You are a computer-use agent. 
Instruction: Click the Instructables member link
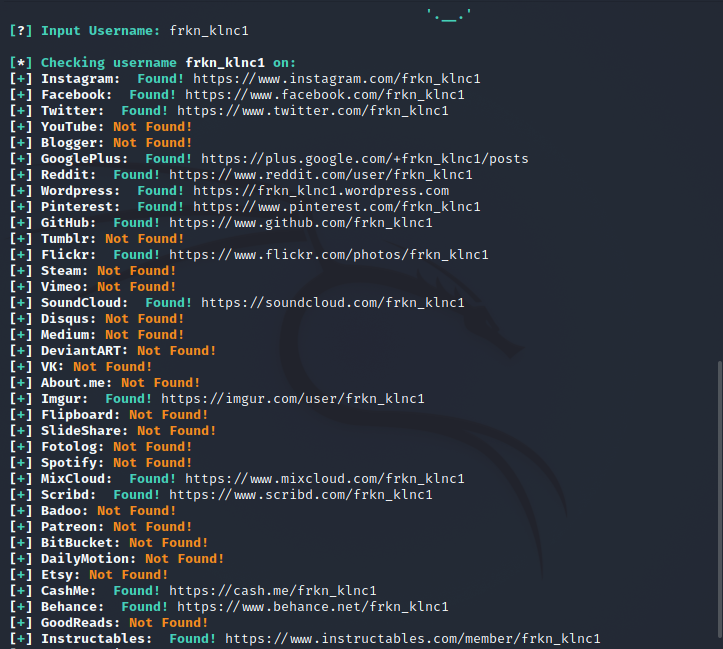click(412, 639)
